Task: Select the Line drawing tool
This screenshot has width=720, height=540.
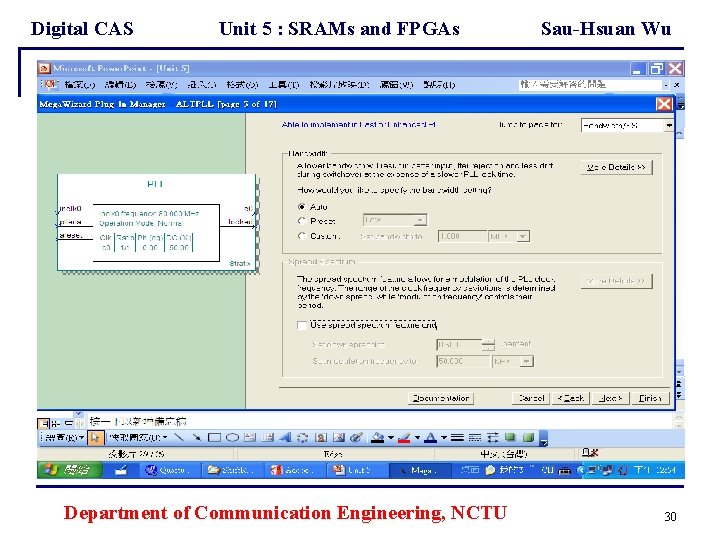Action: coord(179,438)
